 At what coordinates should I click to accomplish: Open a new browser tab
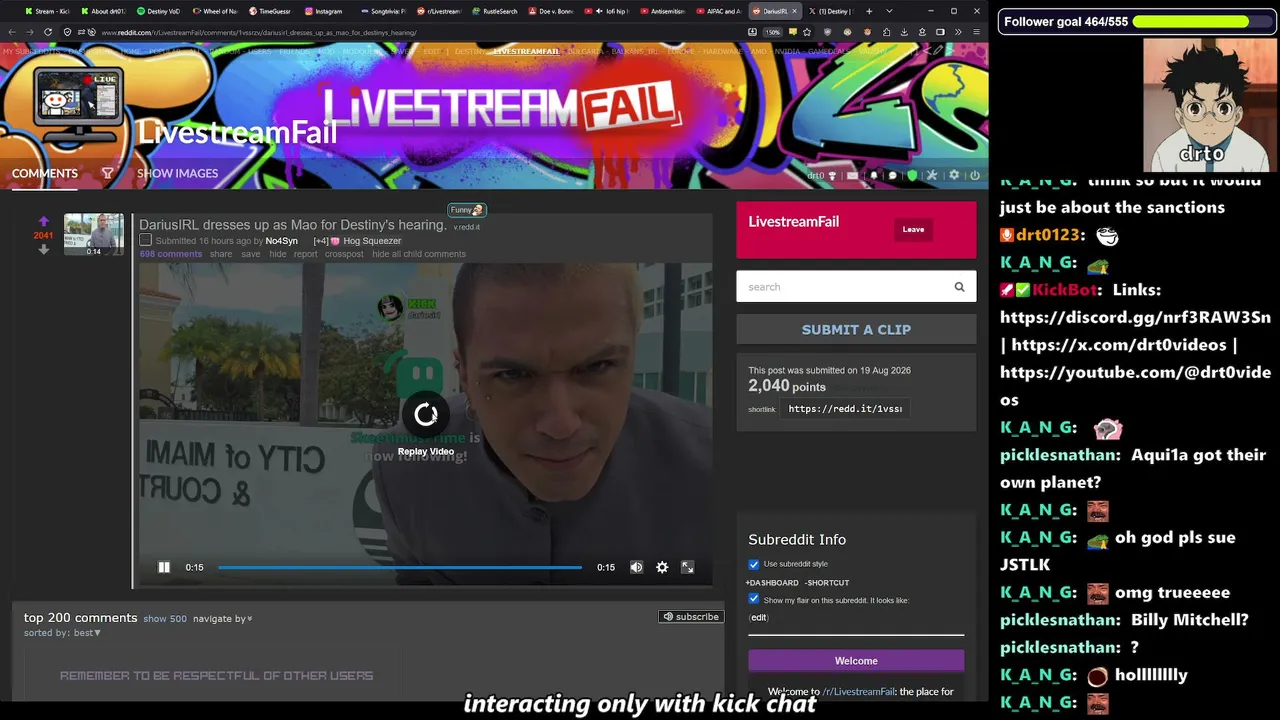pyautogui.click(x=868, y=11)
